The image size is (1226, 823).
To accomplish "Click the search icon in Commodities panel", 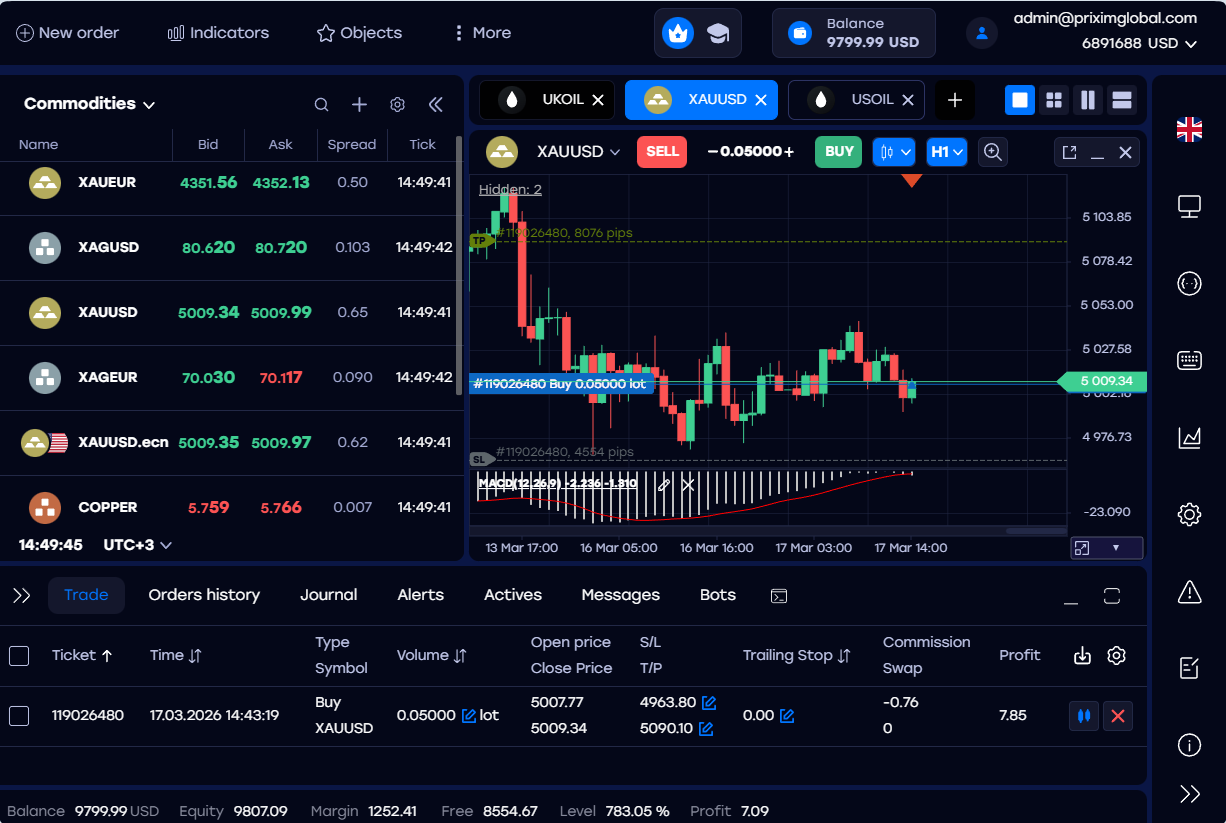I will click(x=321, y=104).
